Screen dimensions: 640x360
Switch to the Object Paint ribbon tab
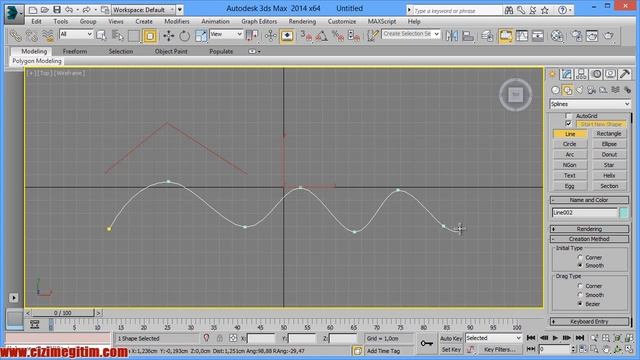tap(171, 51)
